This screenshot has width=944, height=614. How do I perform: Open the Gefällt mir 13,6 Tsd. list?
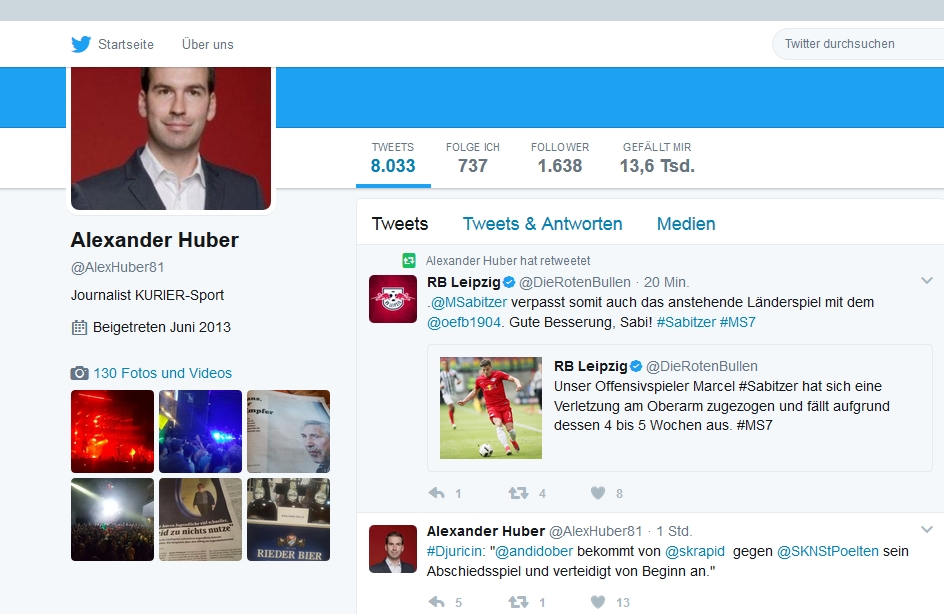657,158
